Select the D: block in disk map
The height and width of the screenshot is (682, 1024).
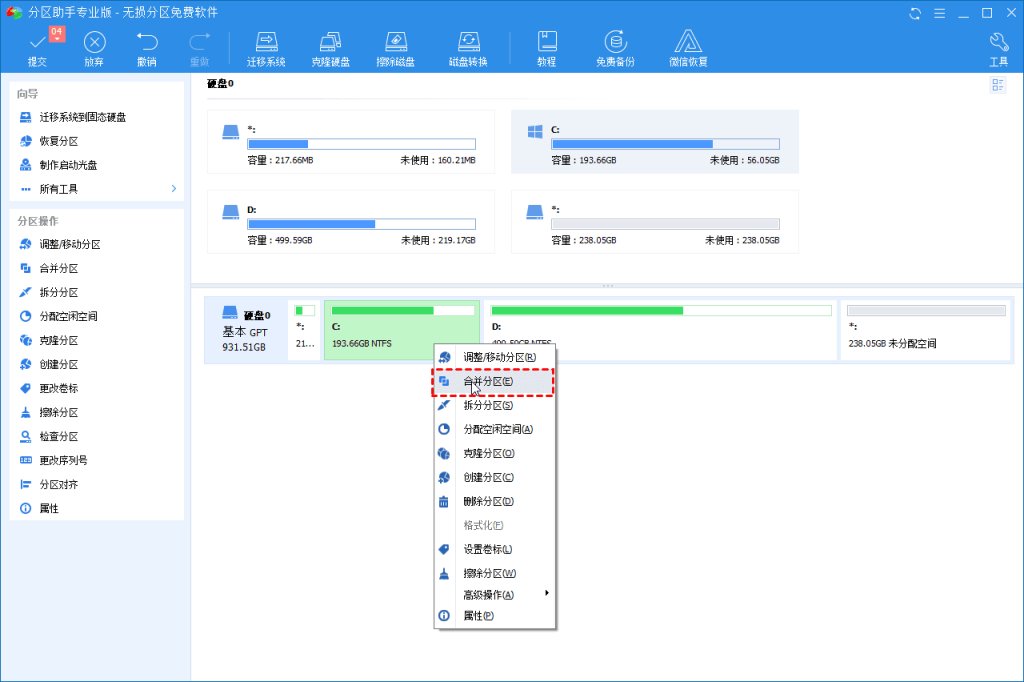point(660,330)
